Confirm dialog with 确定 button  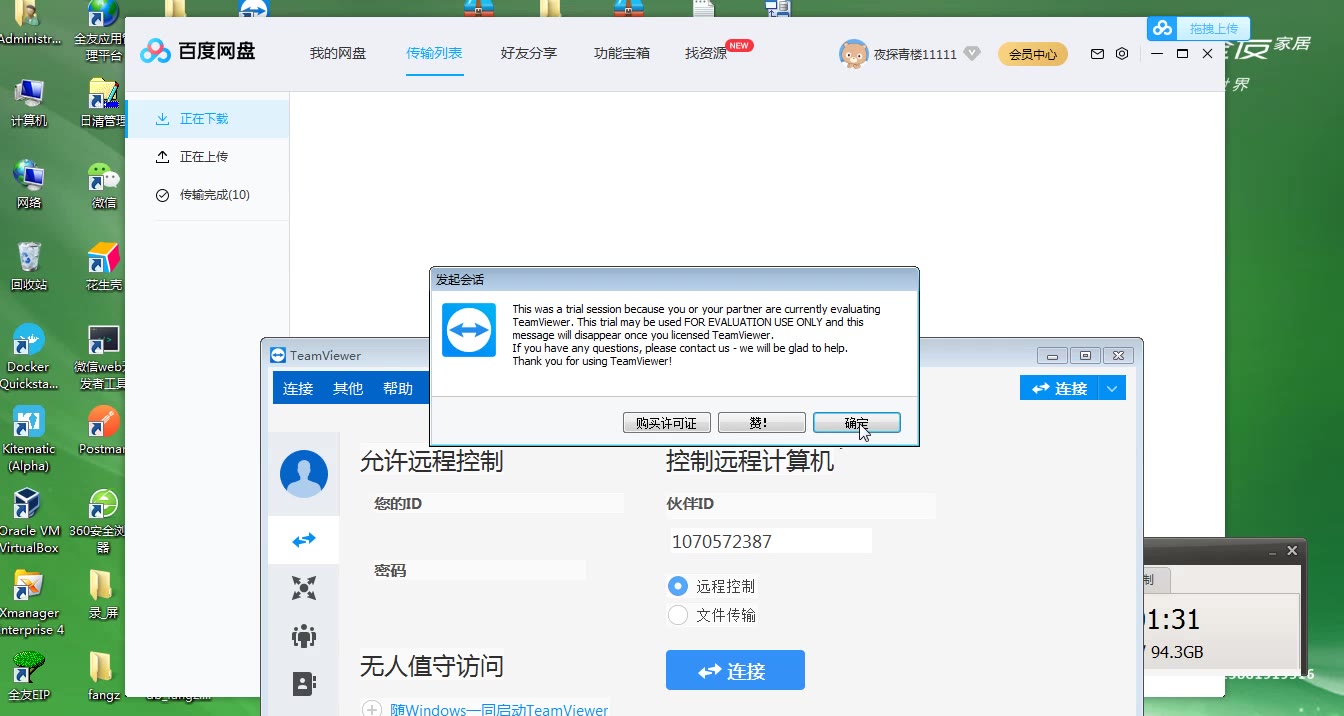point(857,423)
